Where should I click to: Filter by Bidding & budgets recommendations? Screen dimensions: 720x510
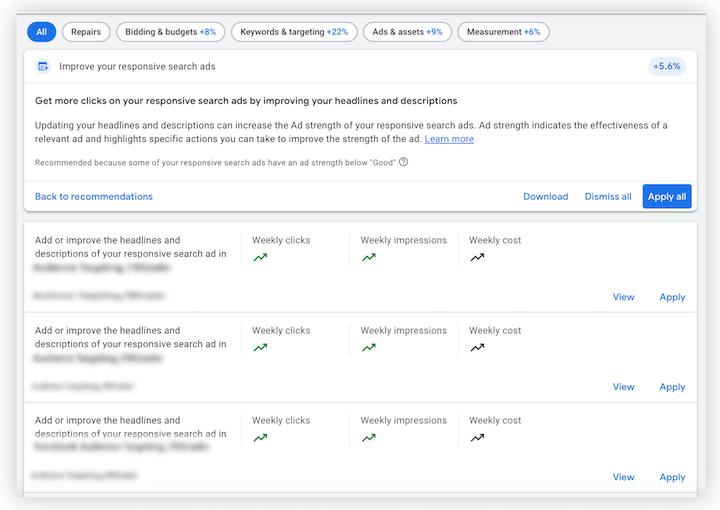coord(170,32)
